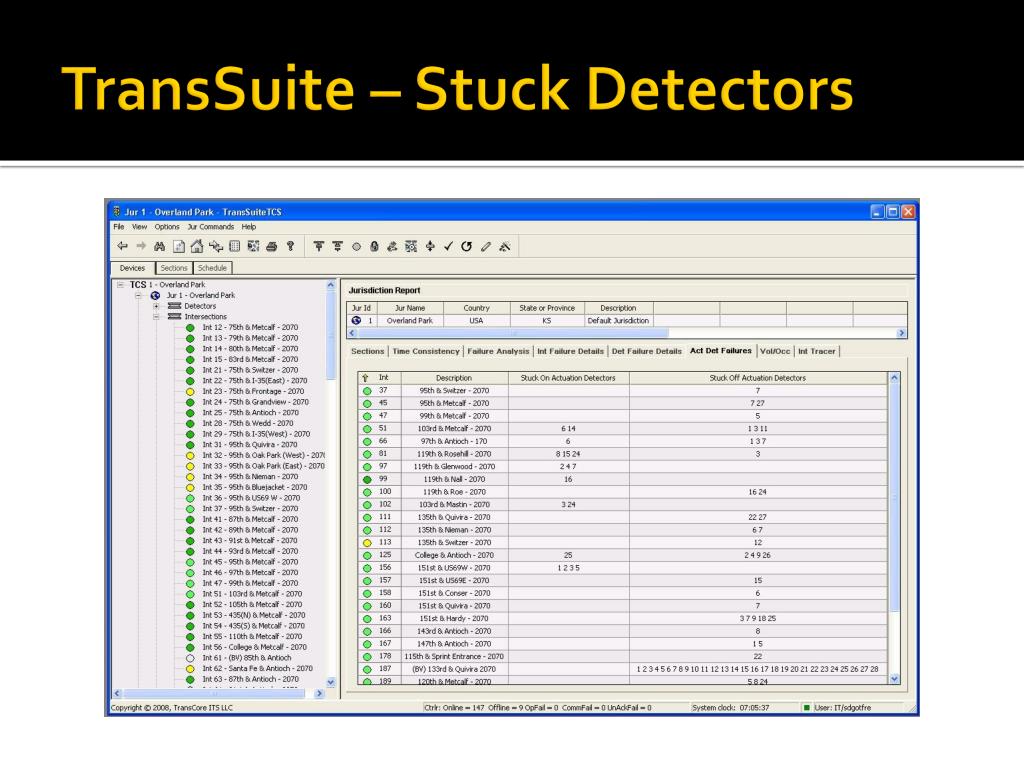Viewport: 1024px width, 768px height.
Task: Click the globe icon beside Jur 1 tree node
Action: click(155, 295)
